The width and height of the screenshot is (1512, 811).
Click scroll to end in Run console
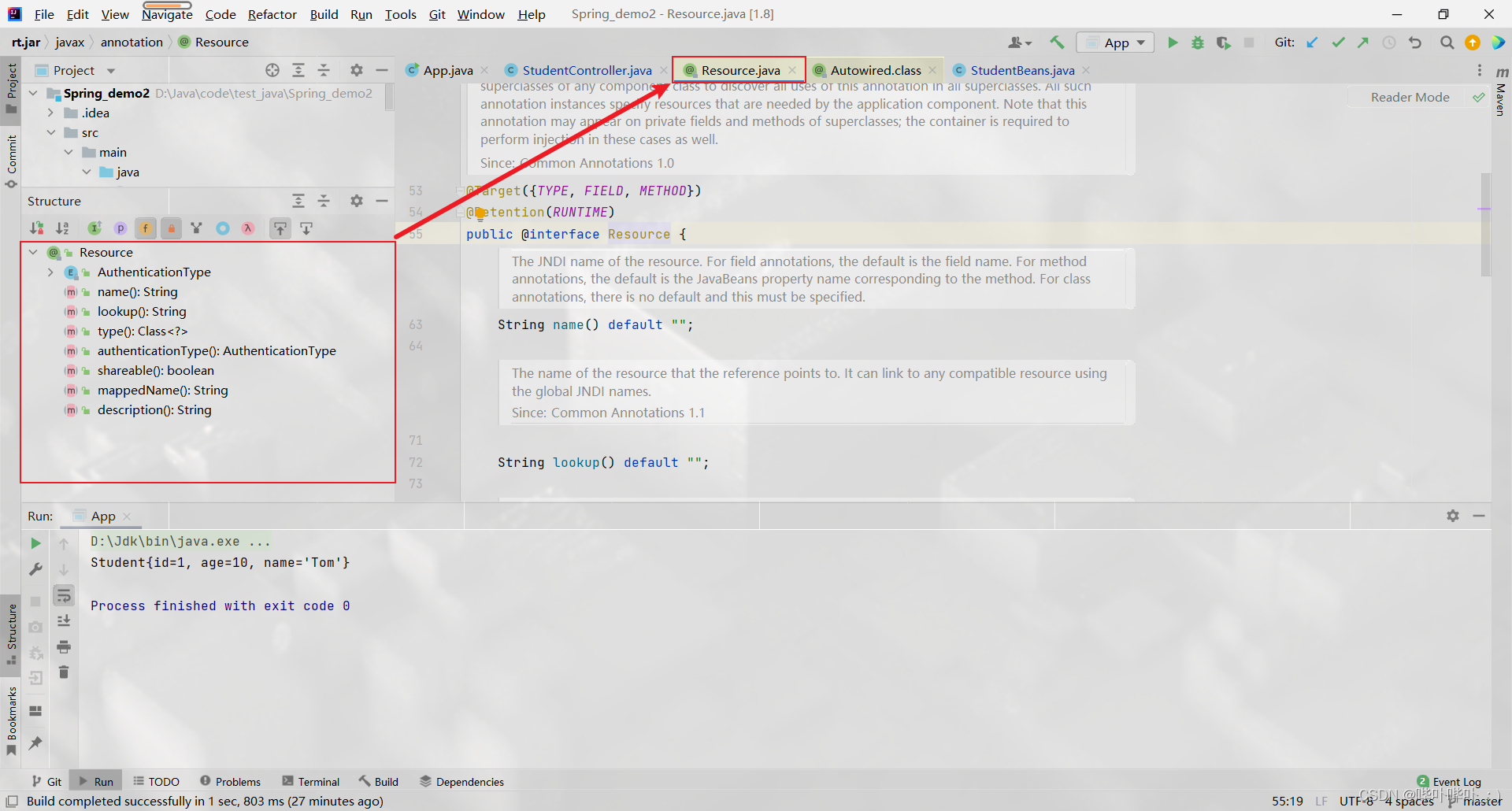pos(64,621)
